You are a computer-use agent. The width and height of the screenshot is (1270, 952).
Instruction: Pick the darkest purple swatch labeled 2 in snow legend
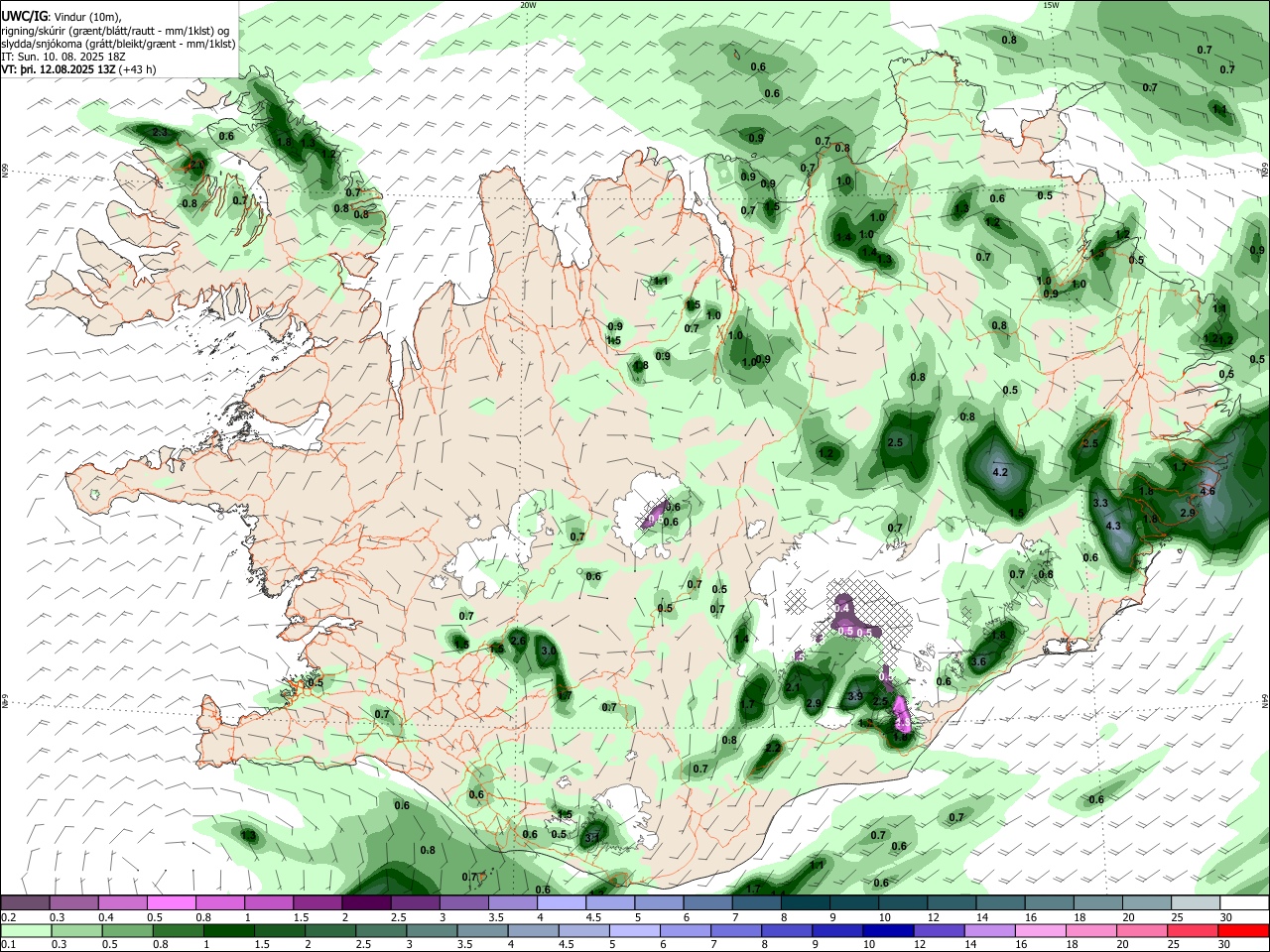[365, 902]
